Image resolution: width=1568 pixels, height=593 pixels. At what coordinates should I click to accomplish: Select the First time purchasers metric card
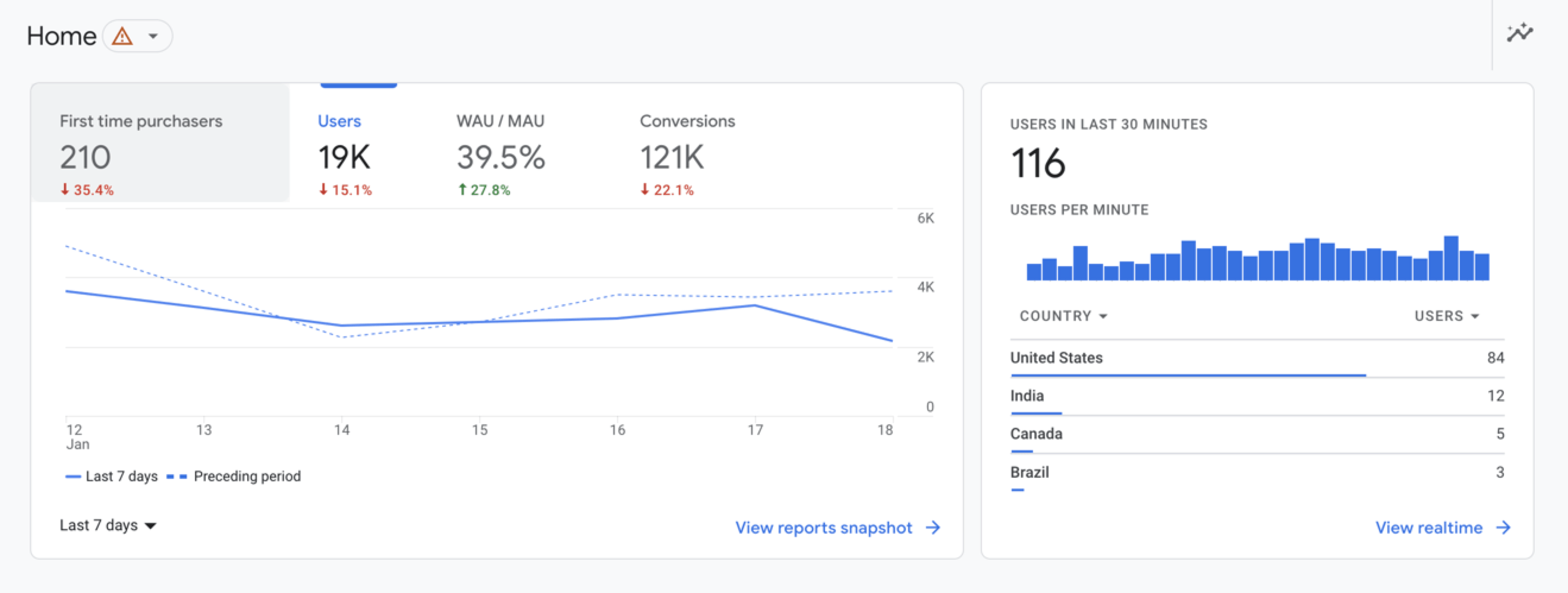pos(160,143)
